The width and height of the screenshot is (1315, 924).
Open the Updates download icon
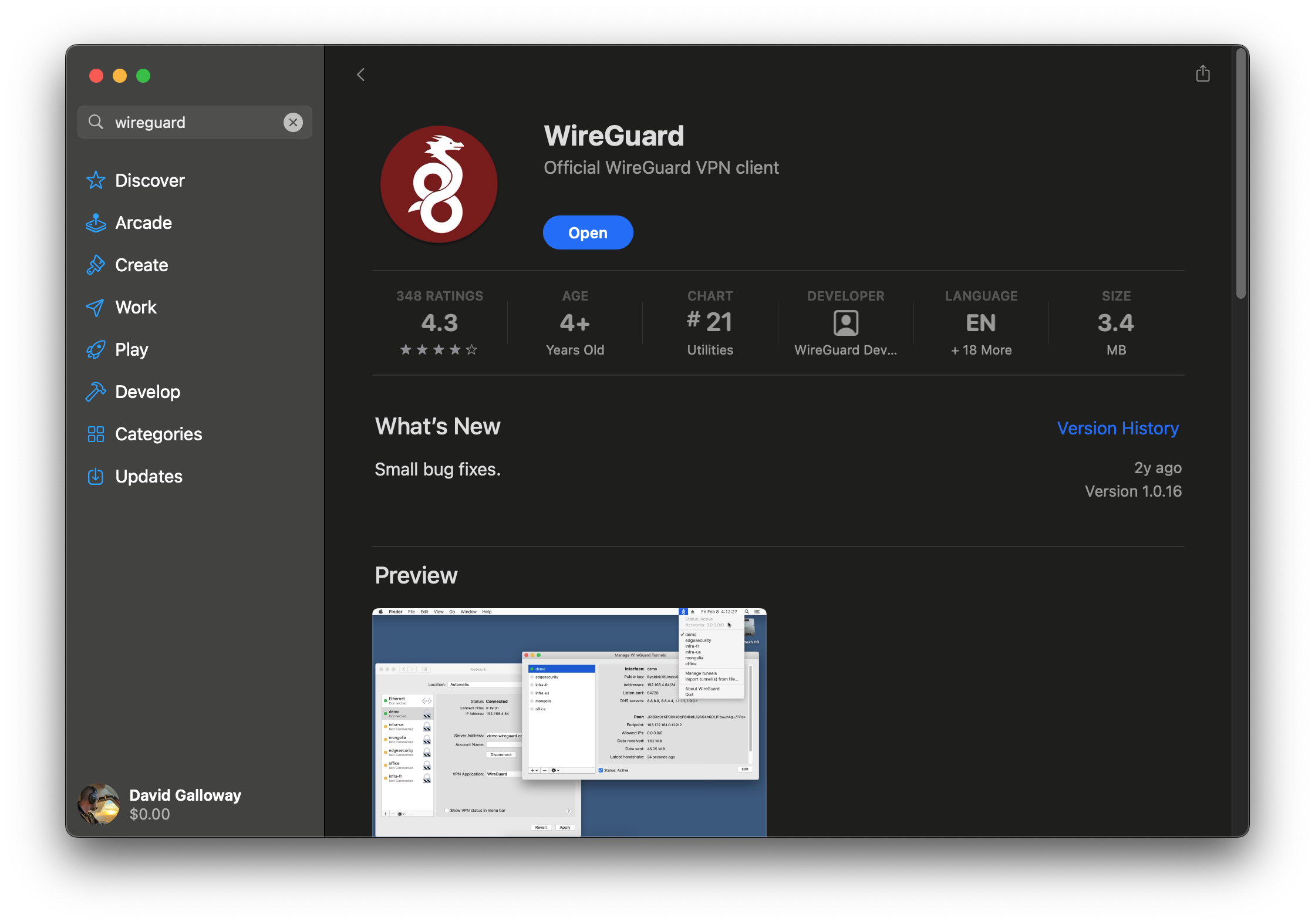point(96,477)
